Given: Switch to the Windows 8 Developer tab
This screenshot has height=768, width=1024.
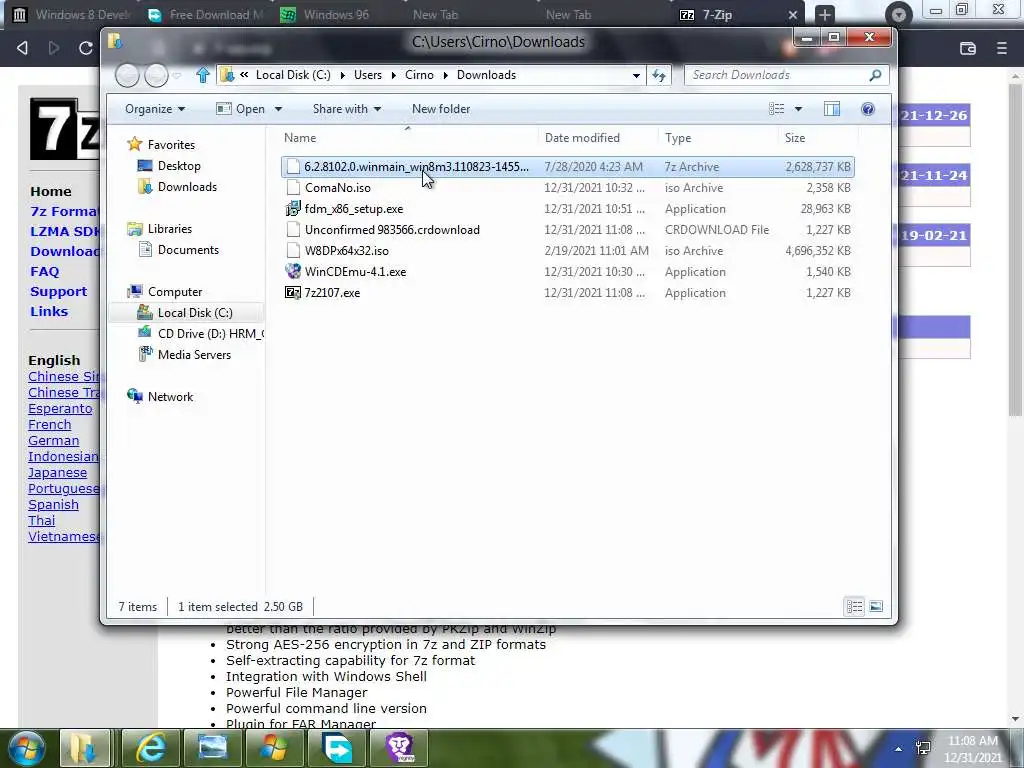Looking at the screenshot, I should click(73, 14).
